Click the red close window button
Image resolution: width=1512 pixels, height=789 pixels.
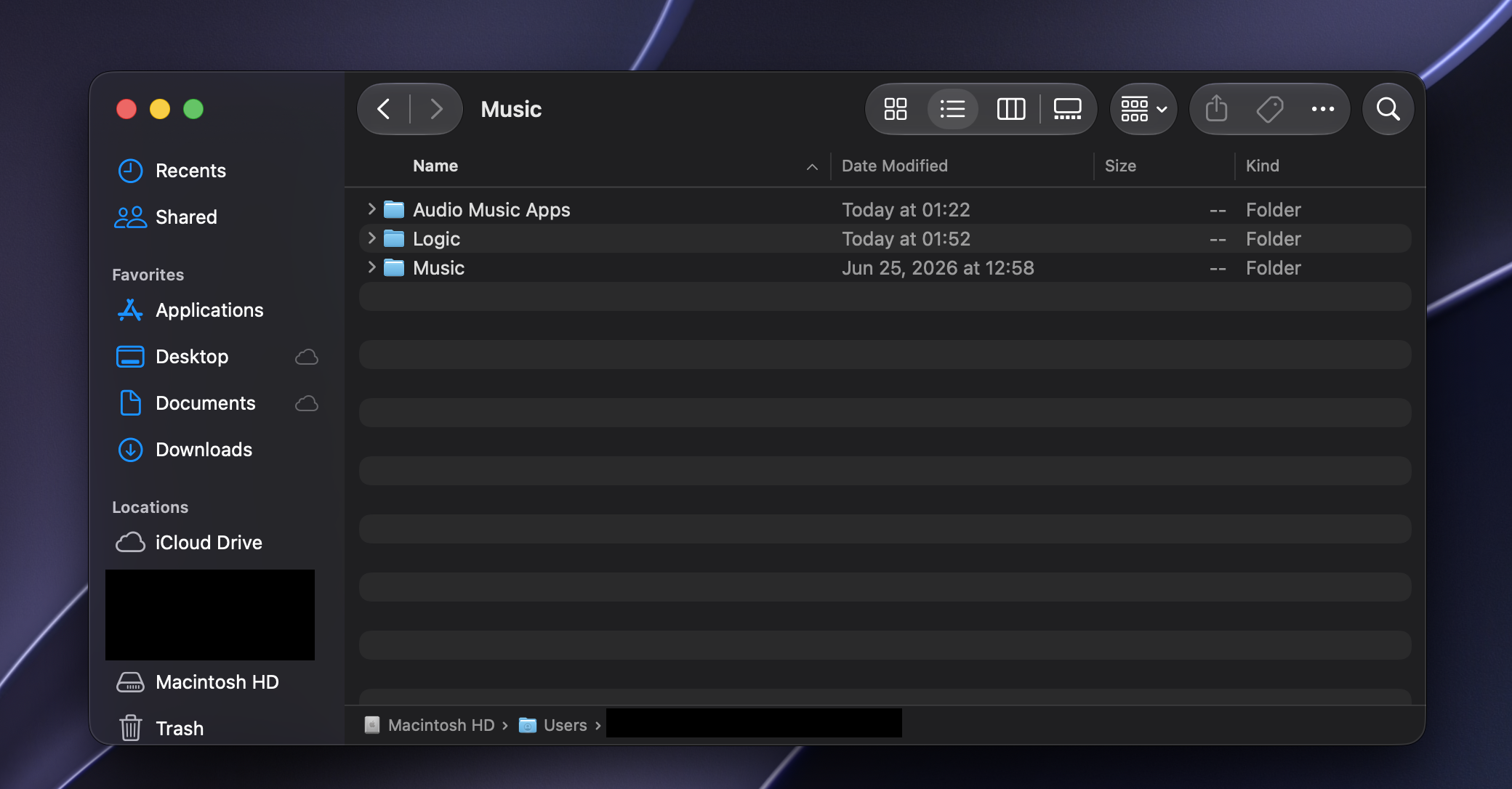tap(126, 109)
